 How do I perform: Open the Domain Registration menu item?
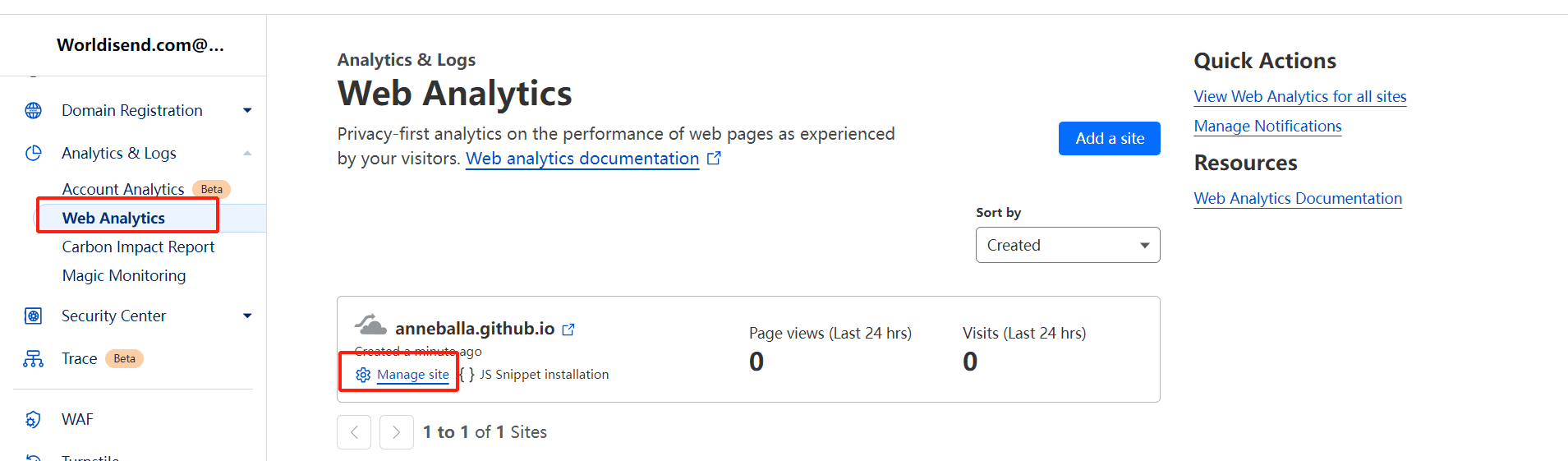click(132, 111)
